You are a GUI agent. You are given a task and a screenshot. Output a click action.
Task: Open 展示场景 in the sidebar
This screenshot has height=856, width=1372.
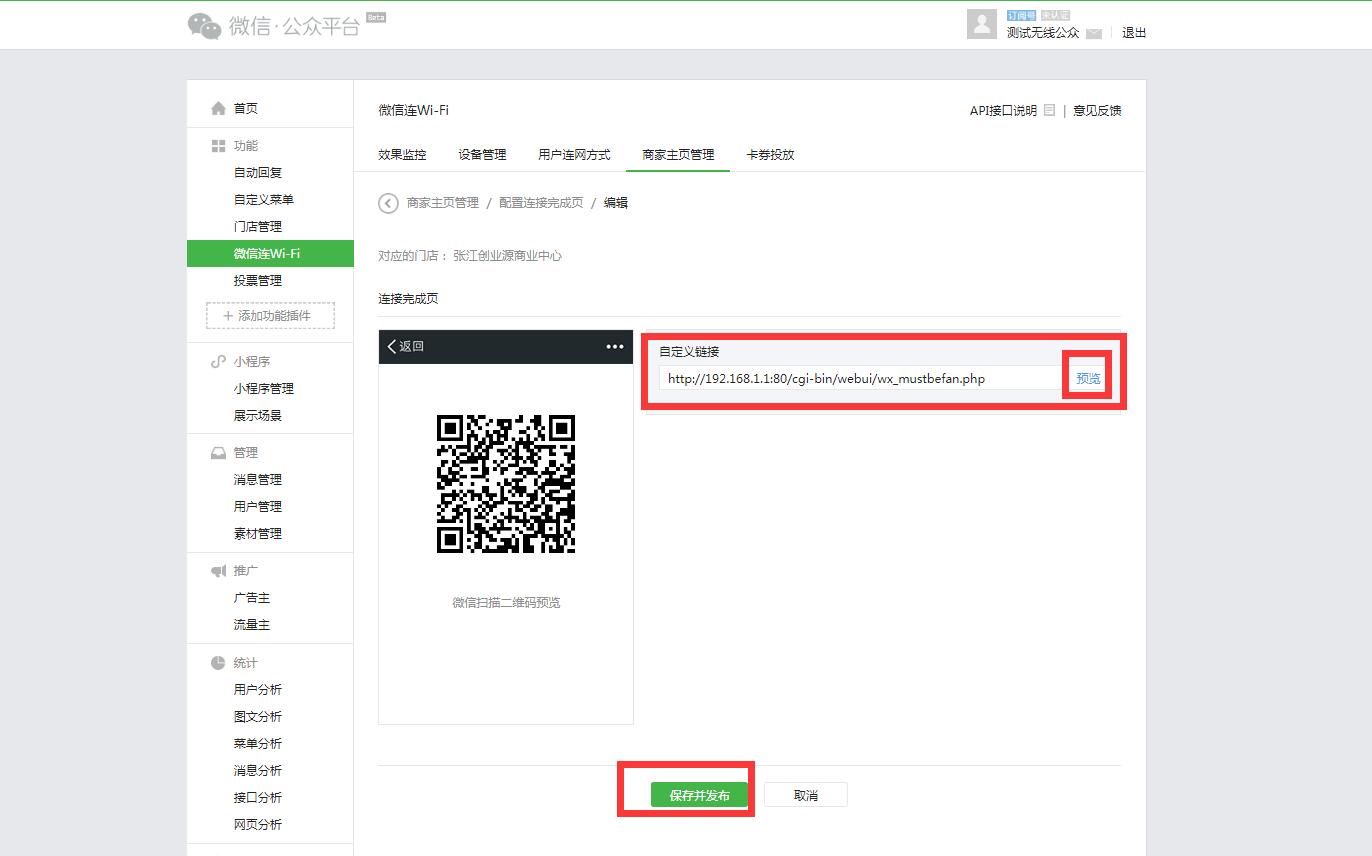pos(258,416)
